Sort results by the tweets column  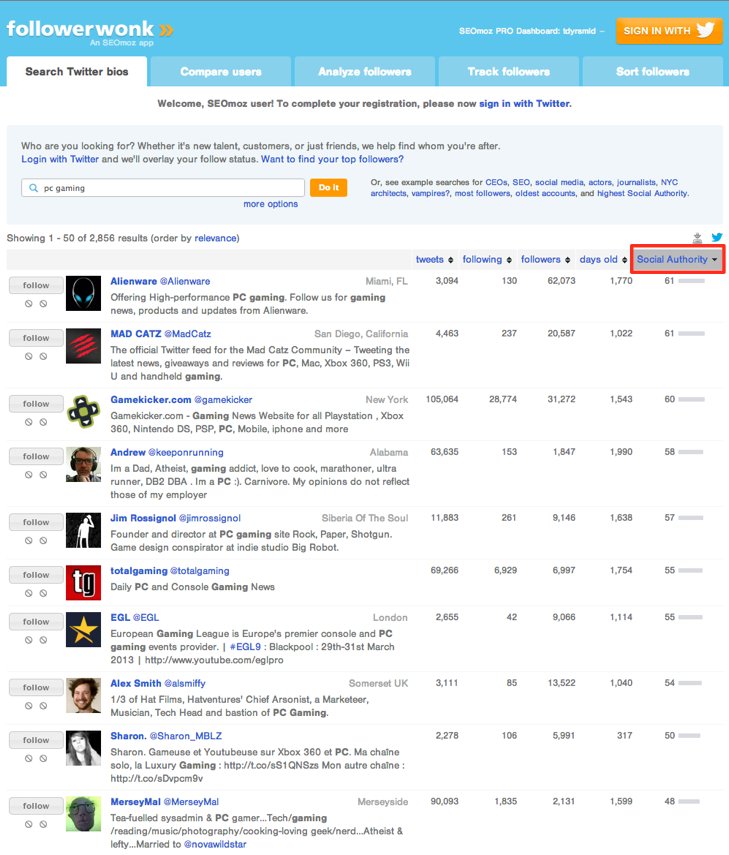[434, 260]
